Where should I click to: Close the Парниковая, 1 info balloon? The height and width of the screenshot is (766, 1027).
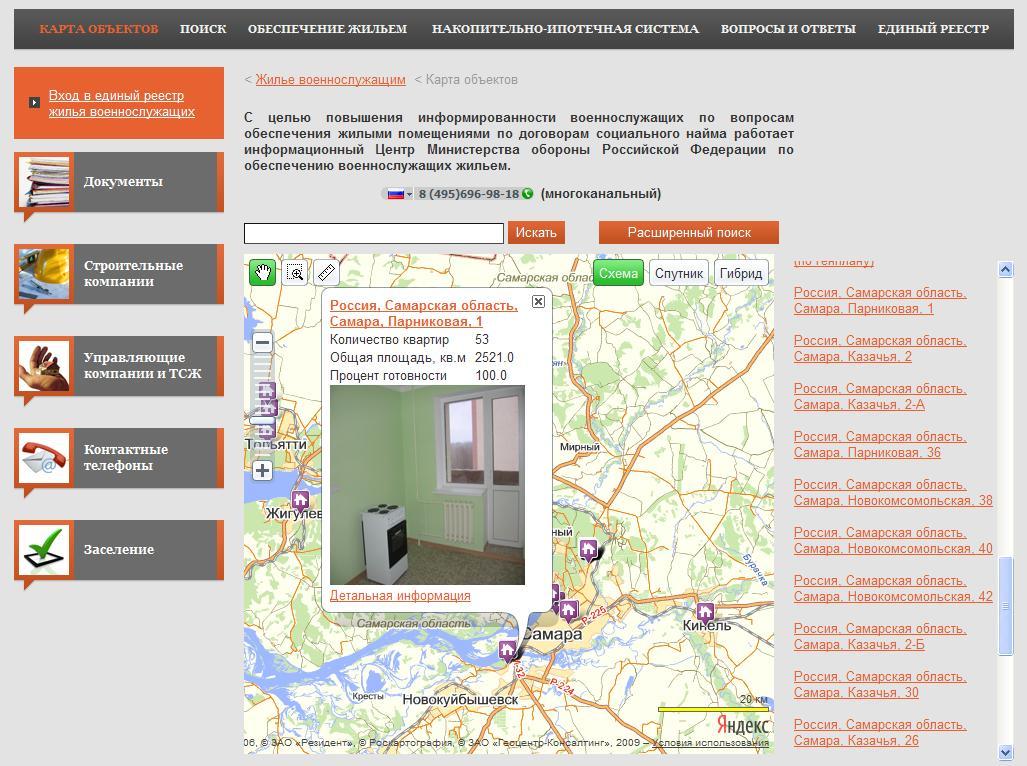point(538,301)
